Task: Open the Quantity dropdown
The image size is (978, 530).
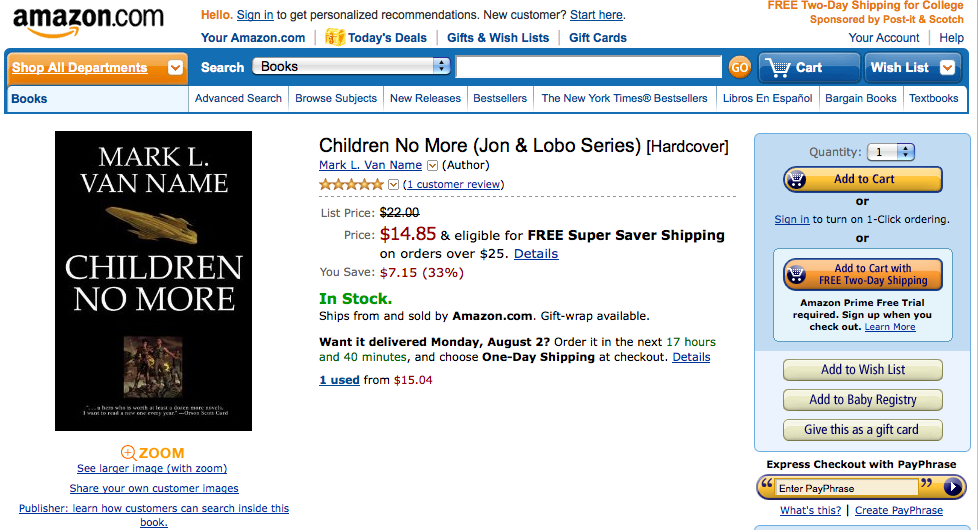Action: pos(892,152)
